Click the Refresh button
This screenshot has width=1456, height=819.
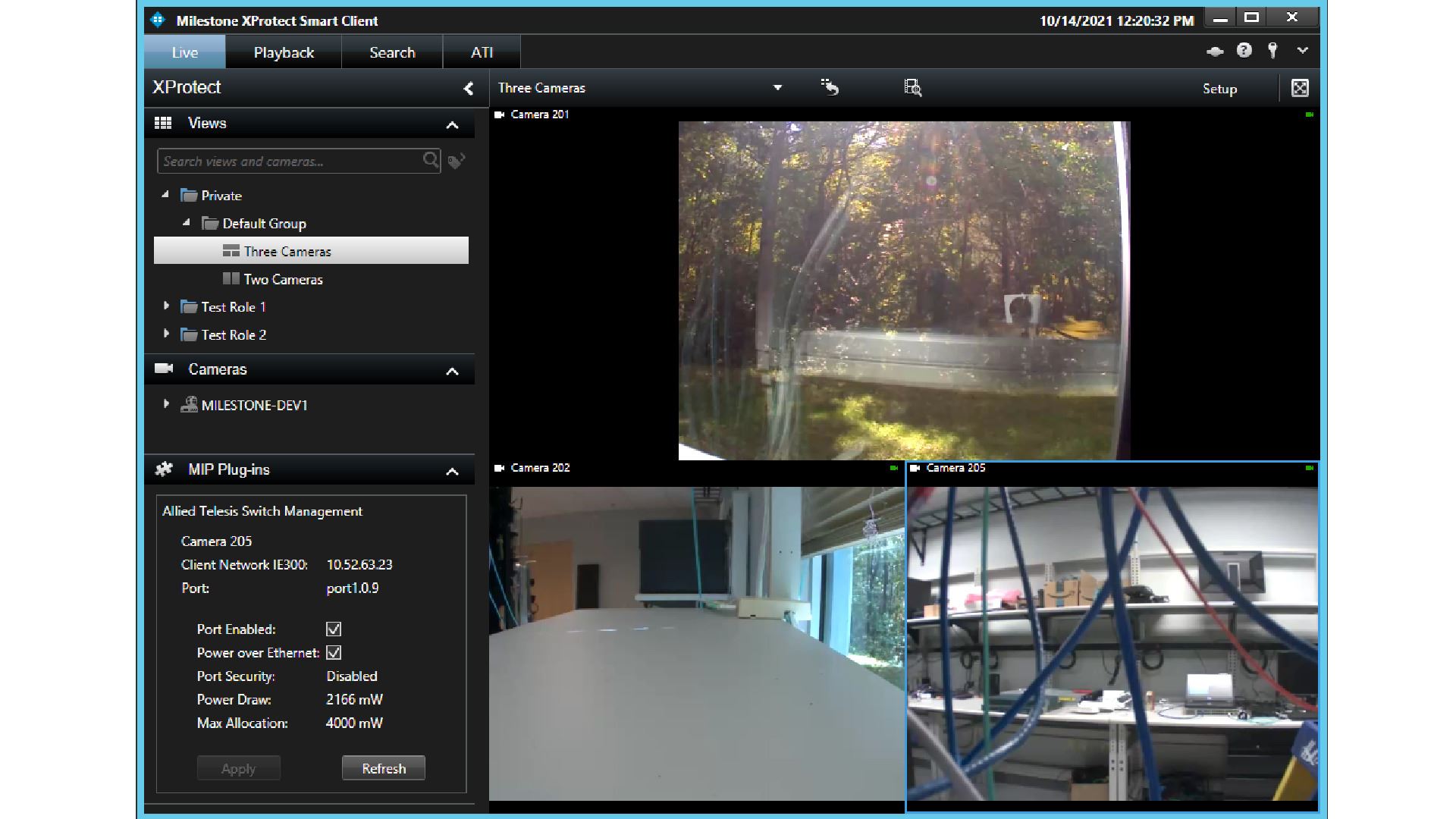coord(384,768)
